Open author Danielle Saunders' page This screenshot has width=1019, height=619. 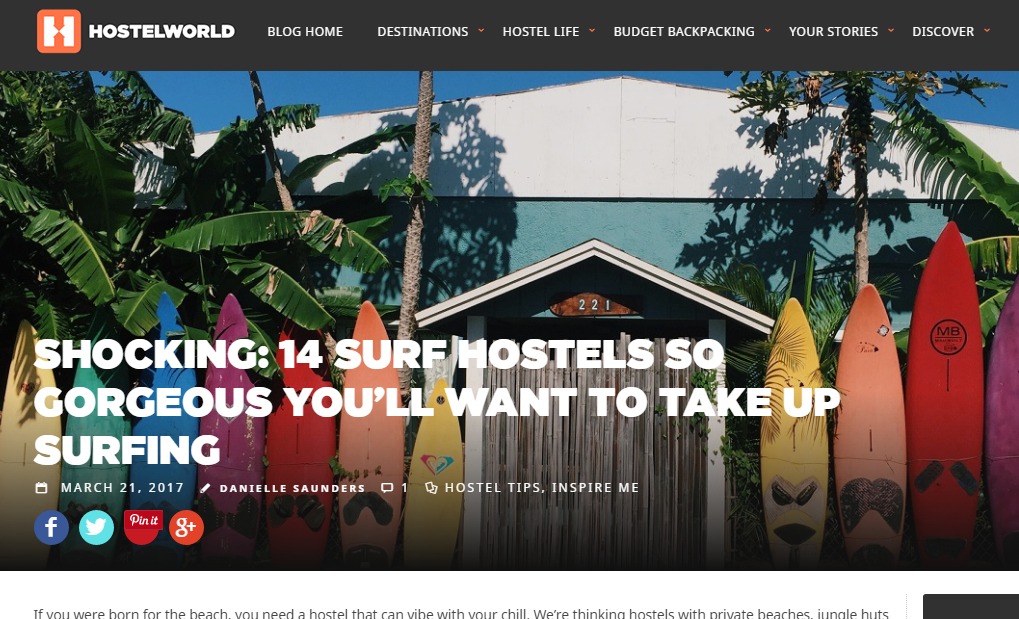[292, 488]
